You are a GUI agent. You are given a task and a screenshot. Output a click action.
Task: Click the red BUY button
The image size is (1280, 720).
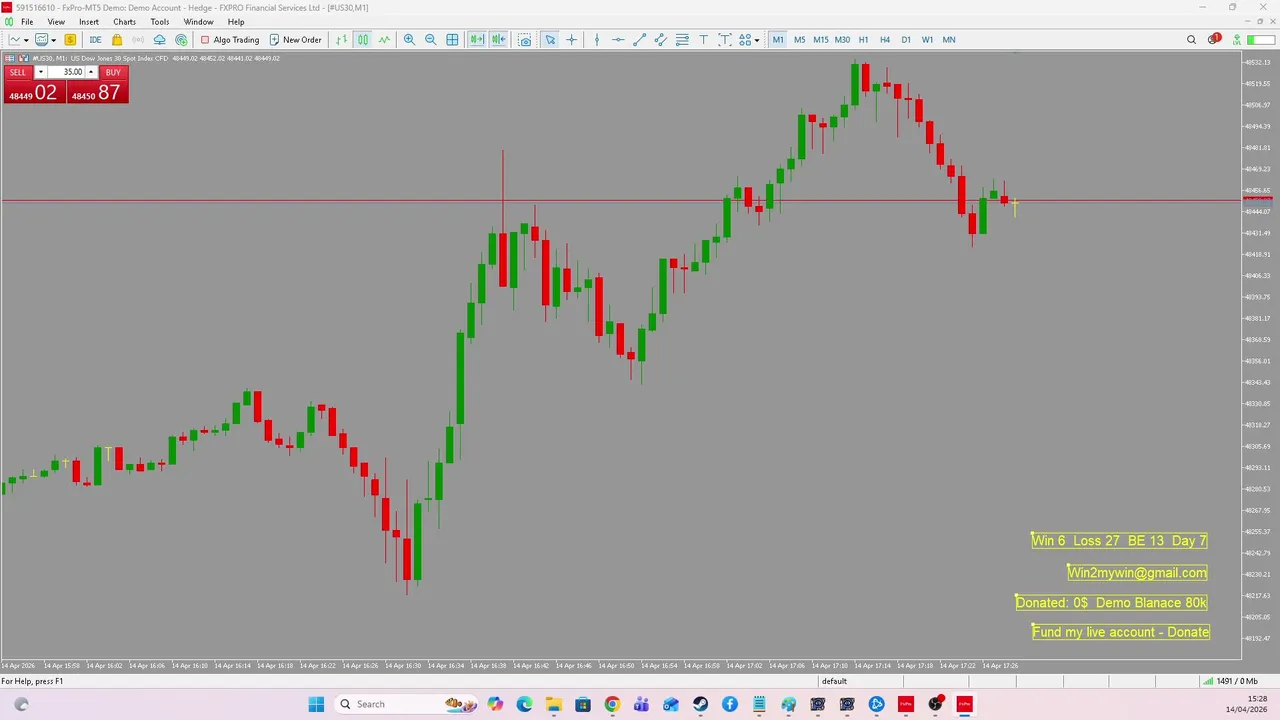pyautogui.click(x=113, y=72)
